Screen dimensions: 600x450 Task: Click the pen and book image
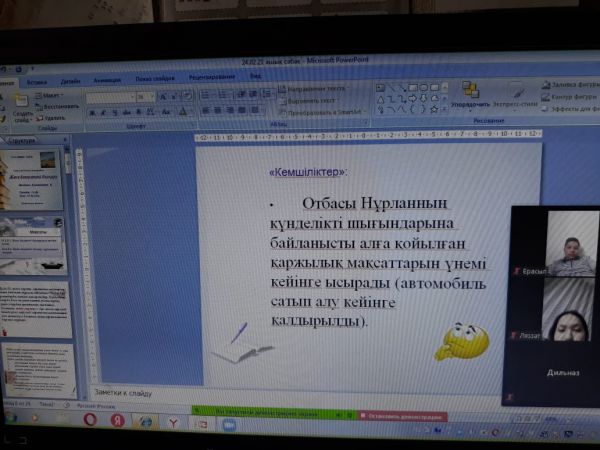point(243,344)
